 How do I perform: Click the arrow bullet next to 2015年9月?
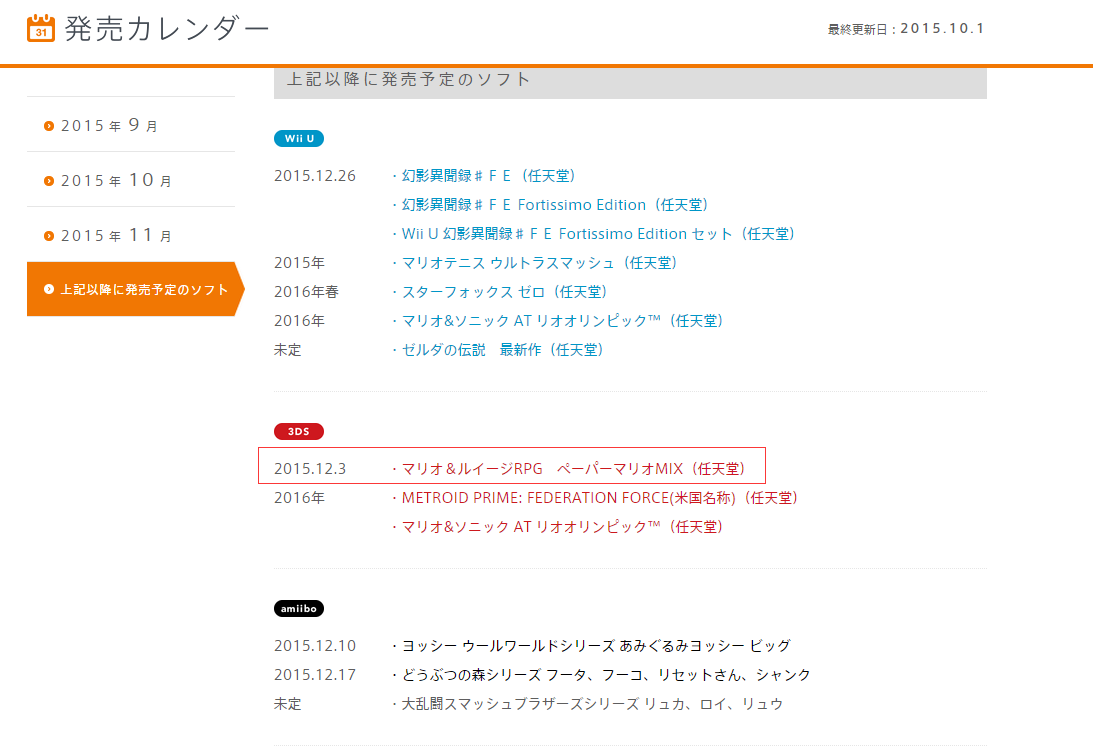click(49, 126)
